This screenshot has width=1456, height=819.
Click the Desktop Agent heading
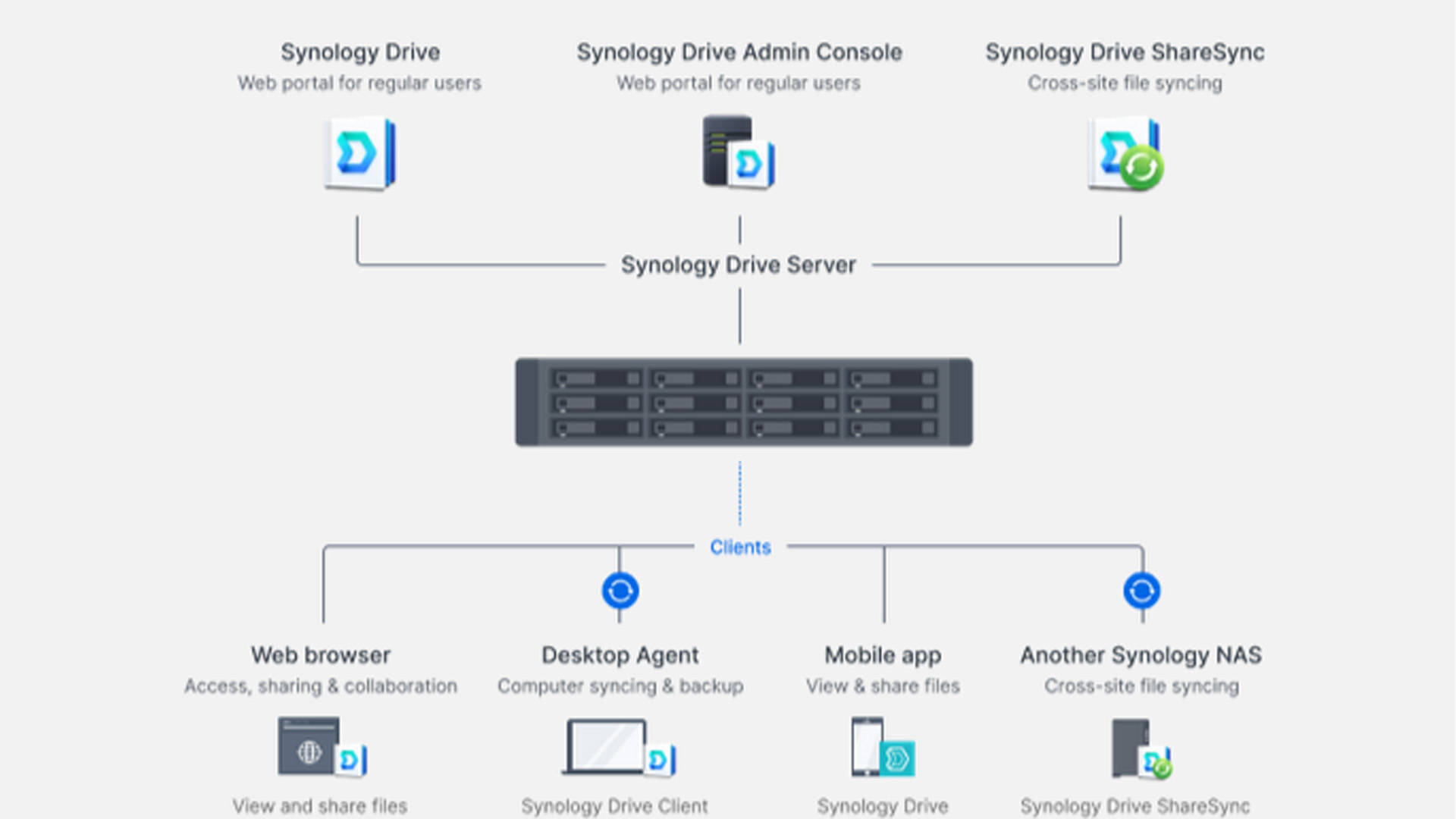pyautogui.click(x=620, y=655)
